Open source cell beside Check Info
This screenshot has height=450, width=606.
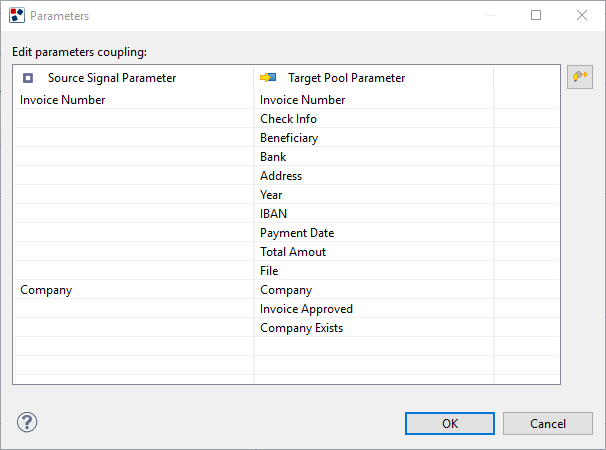click(134, 119)
